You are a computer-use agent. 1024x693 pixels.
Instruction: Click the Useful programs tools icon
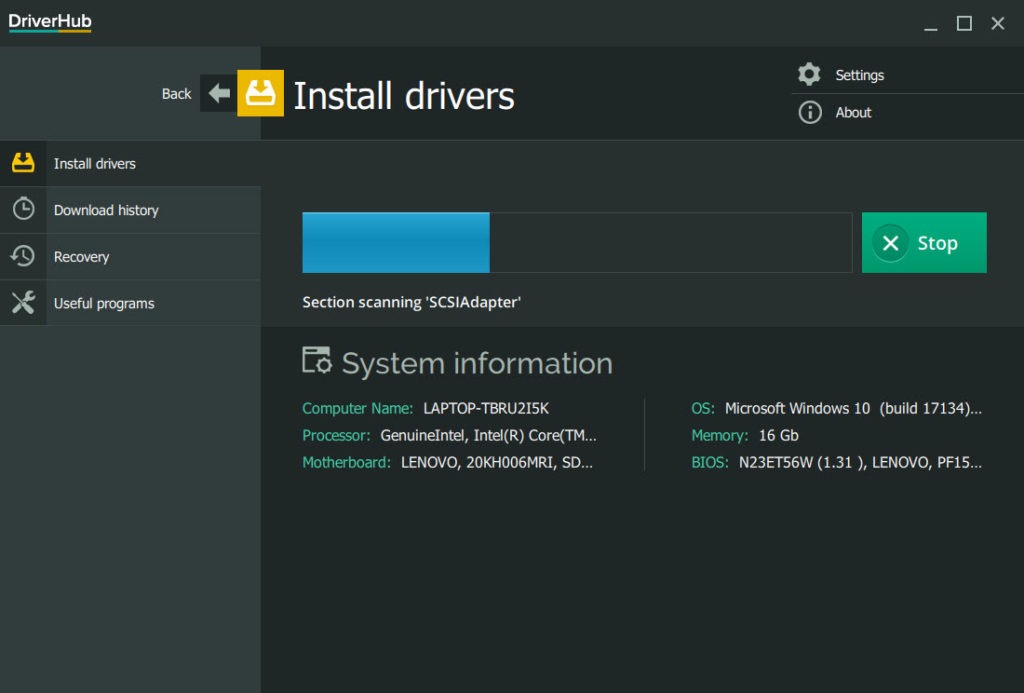[23, 302]
